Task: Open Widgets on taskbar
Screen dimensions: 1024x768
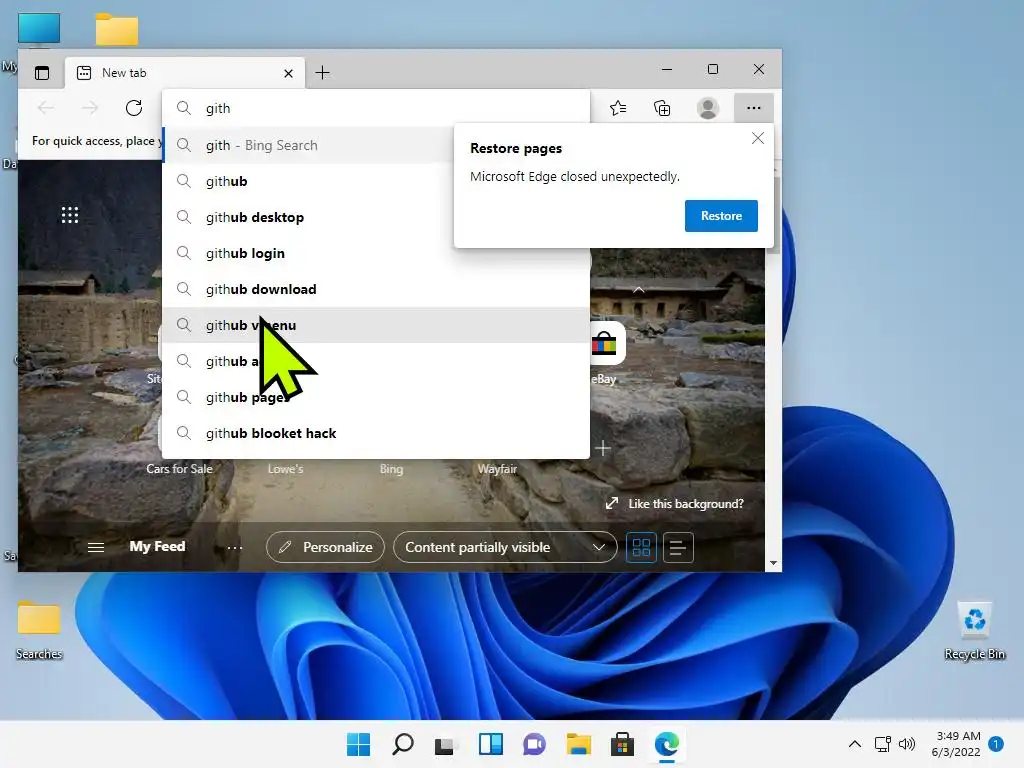Action: pyautogui.click(x=490, y=744)
